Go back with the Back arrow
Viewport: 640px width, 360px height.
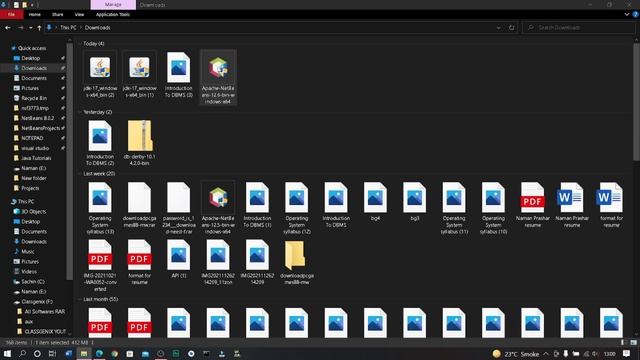click(x=8, y=28)
